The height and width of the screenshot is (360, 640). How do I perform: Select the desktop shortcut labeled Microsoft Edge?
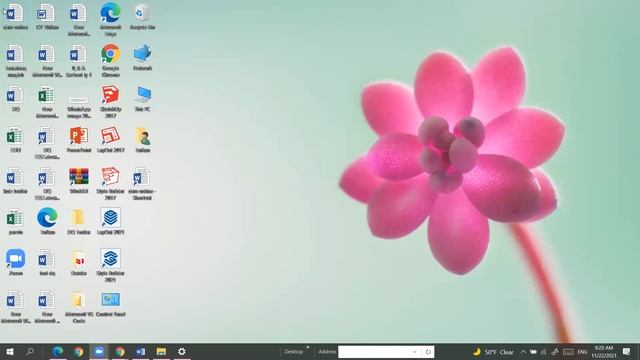(111, 20)
